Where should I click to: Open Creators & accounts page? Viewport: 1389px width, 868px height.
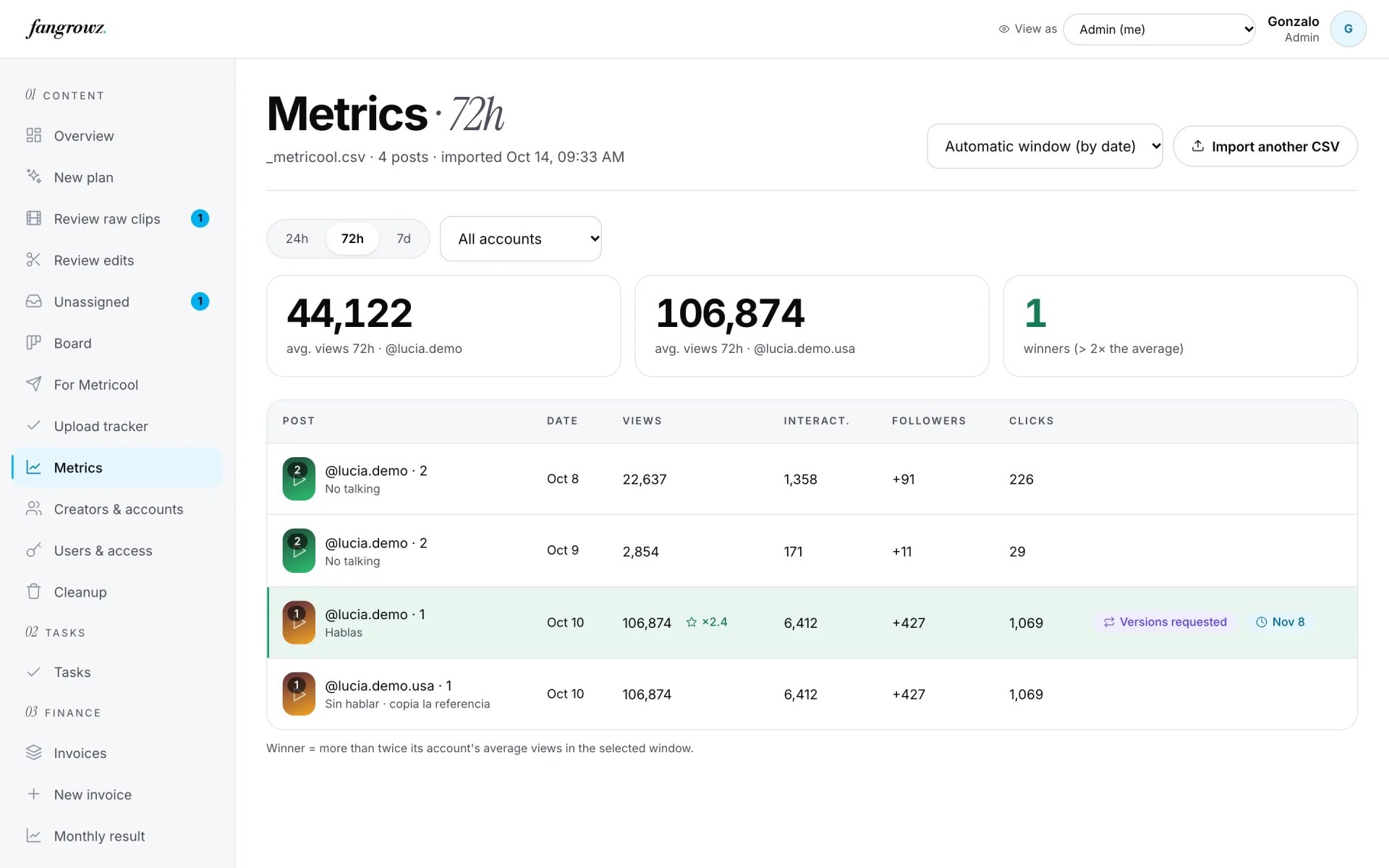[117, 509]
